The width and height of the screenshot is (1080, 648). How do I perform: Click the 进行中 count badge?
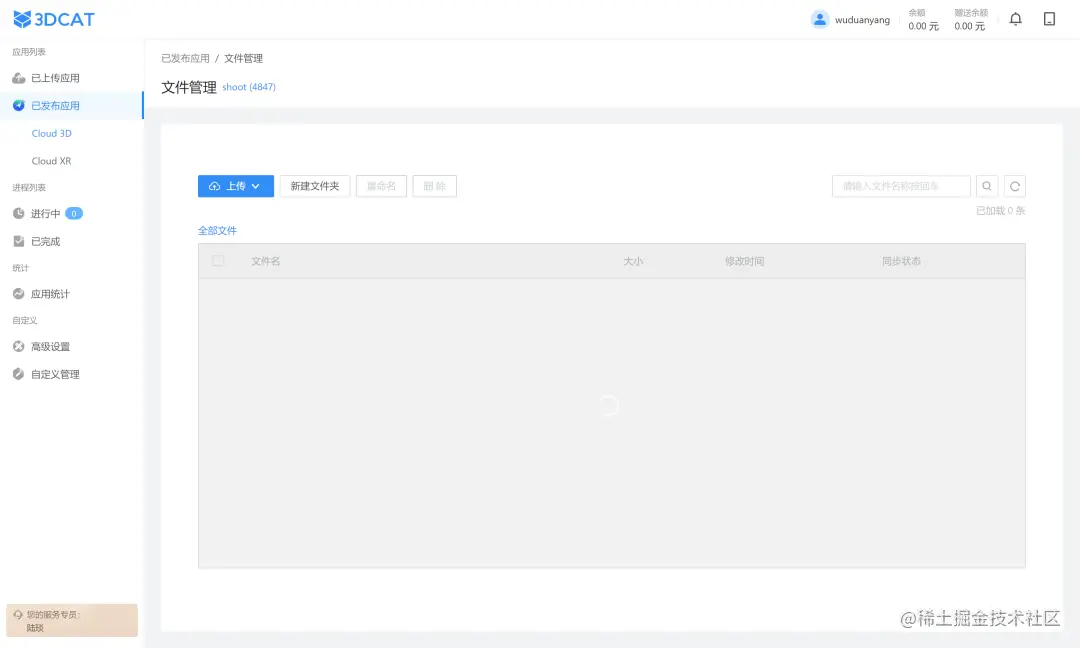coord(74,213)
